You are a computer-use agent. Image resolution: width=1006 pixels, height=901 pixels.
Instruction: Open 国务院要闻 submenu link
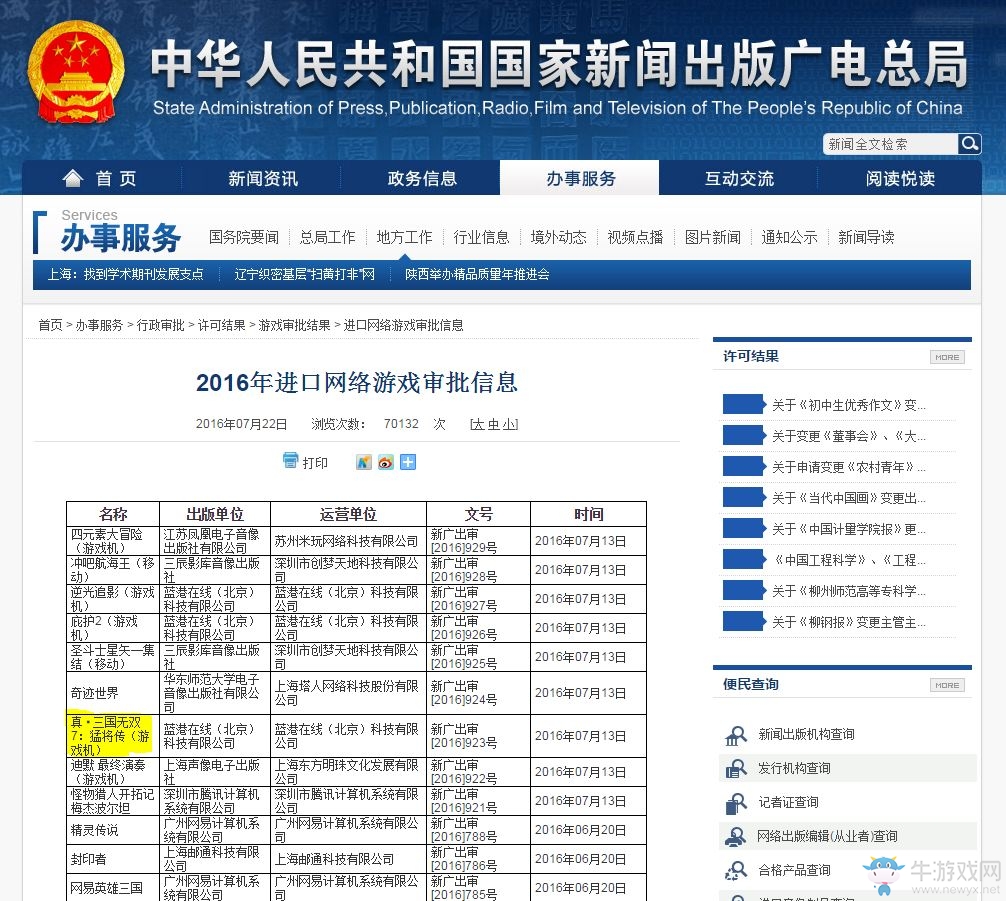pyautogui.click(x=244, y=237)
